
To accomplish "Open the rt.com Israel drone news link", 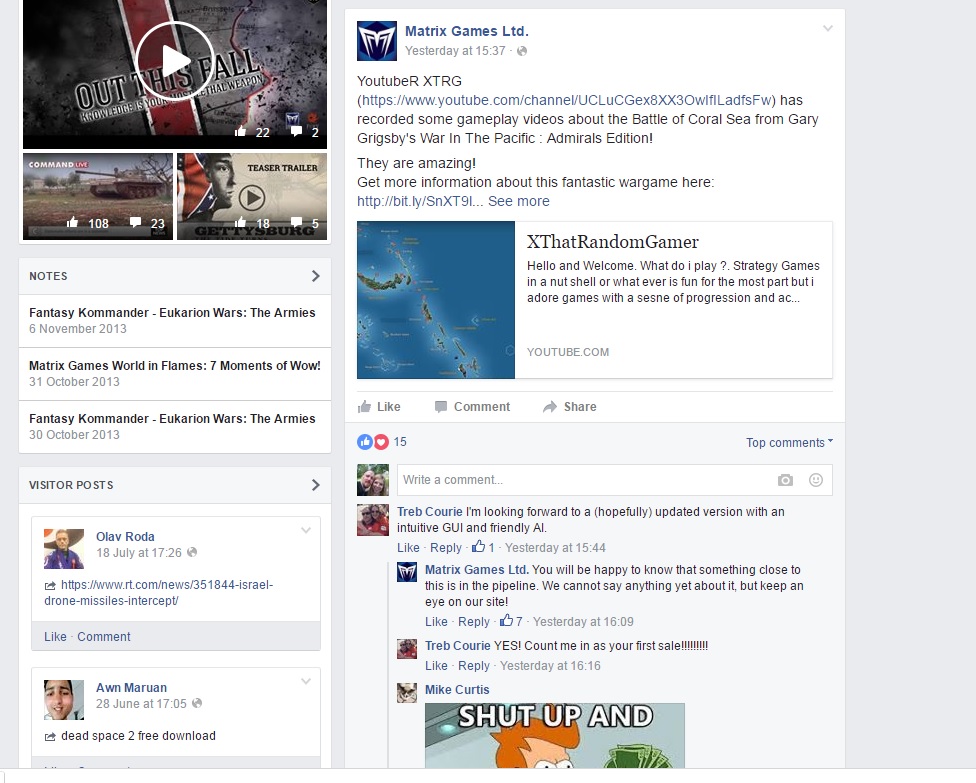I will click(x=159, y=593).
